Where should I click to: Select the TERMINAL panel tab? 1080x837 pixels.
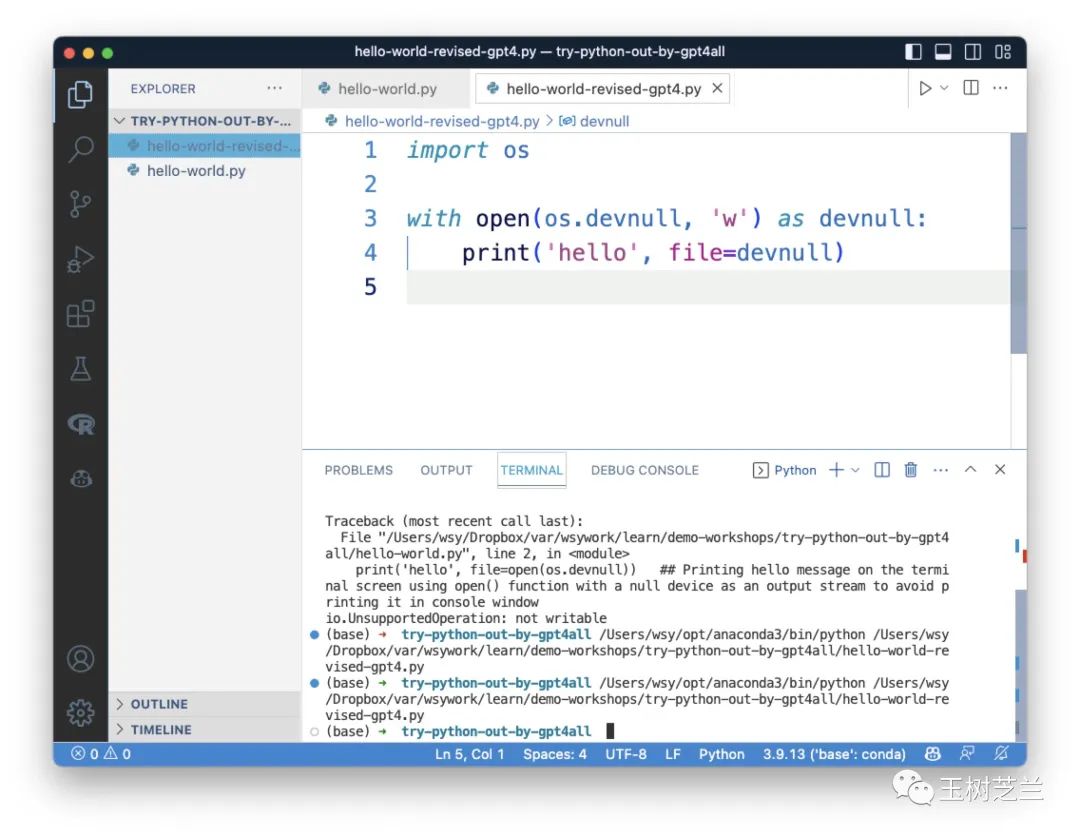coord(532,471)
